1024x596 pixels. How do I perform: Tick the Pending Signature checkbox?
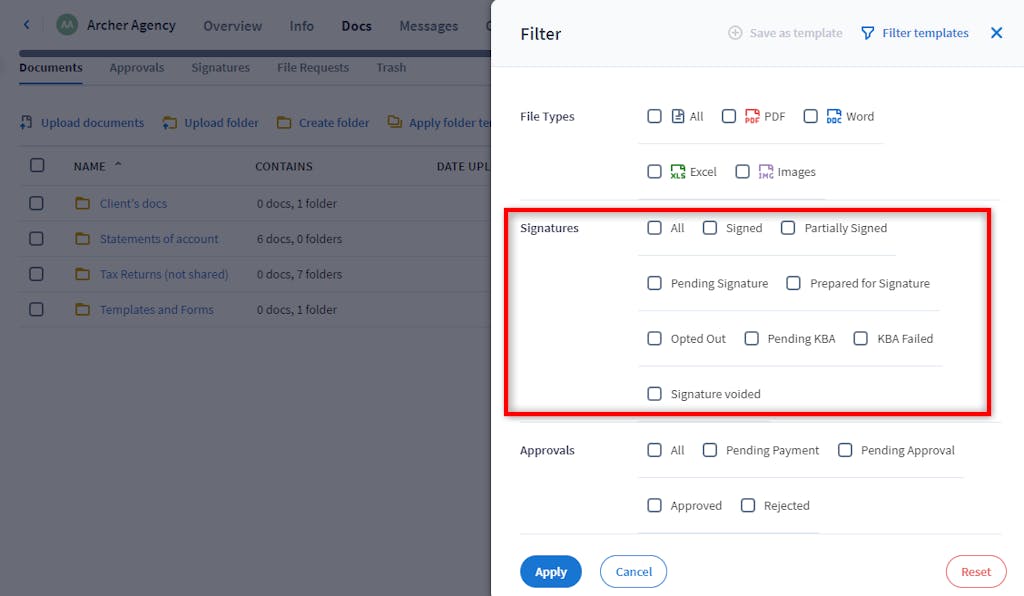tap(654, 283)
